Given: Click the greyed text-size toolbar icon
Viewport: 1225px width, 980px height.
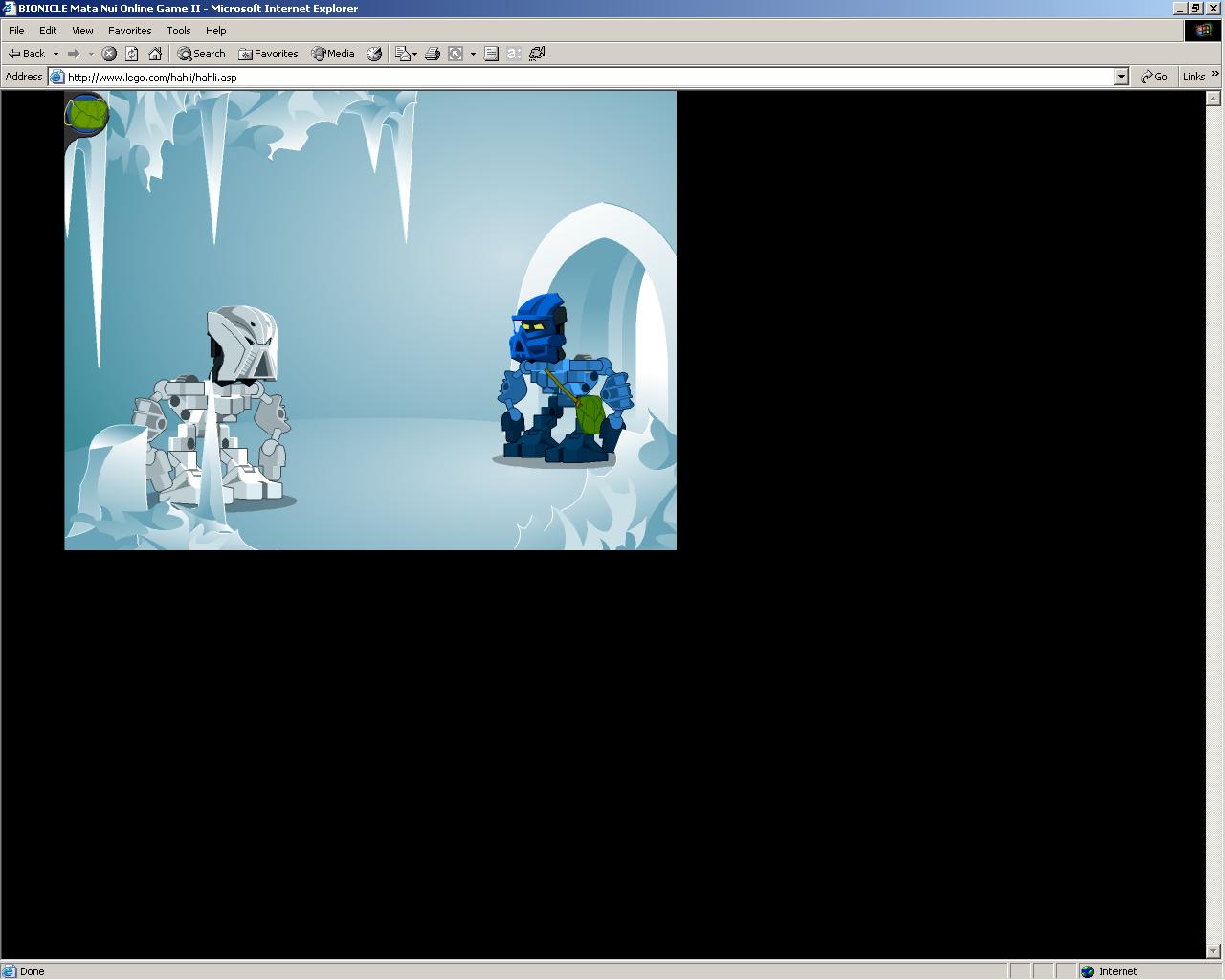Looking at the screenshot, I should click(514, 54).
